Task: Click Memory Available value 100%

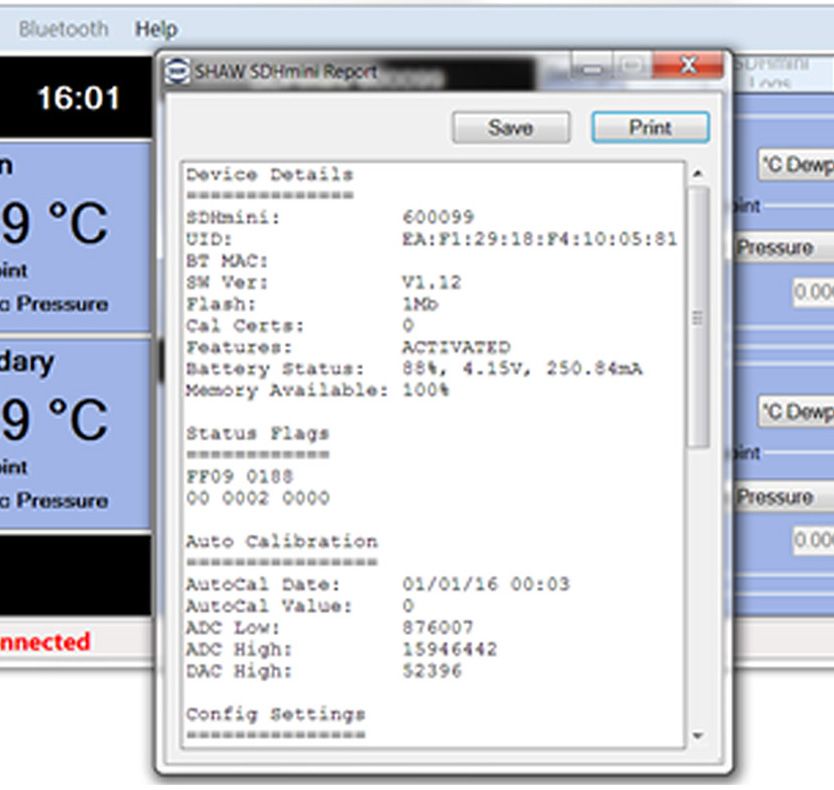Action: click(x=426, y=390)
